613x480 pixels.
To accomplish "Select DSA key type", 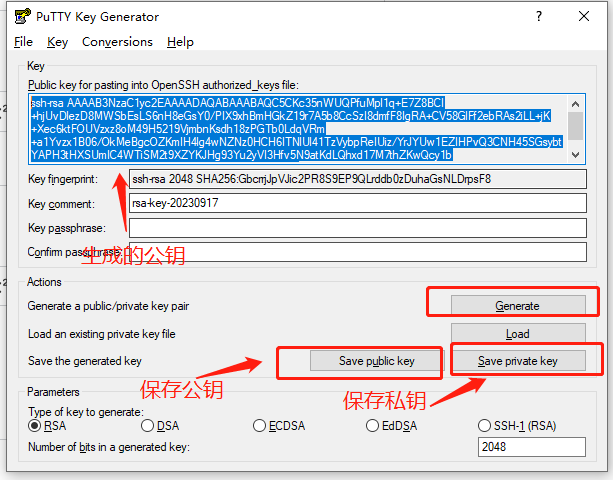I will tap(147, 426).
